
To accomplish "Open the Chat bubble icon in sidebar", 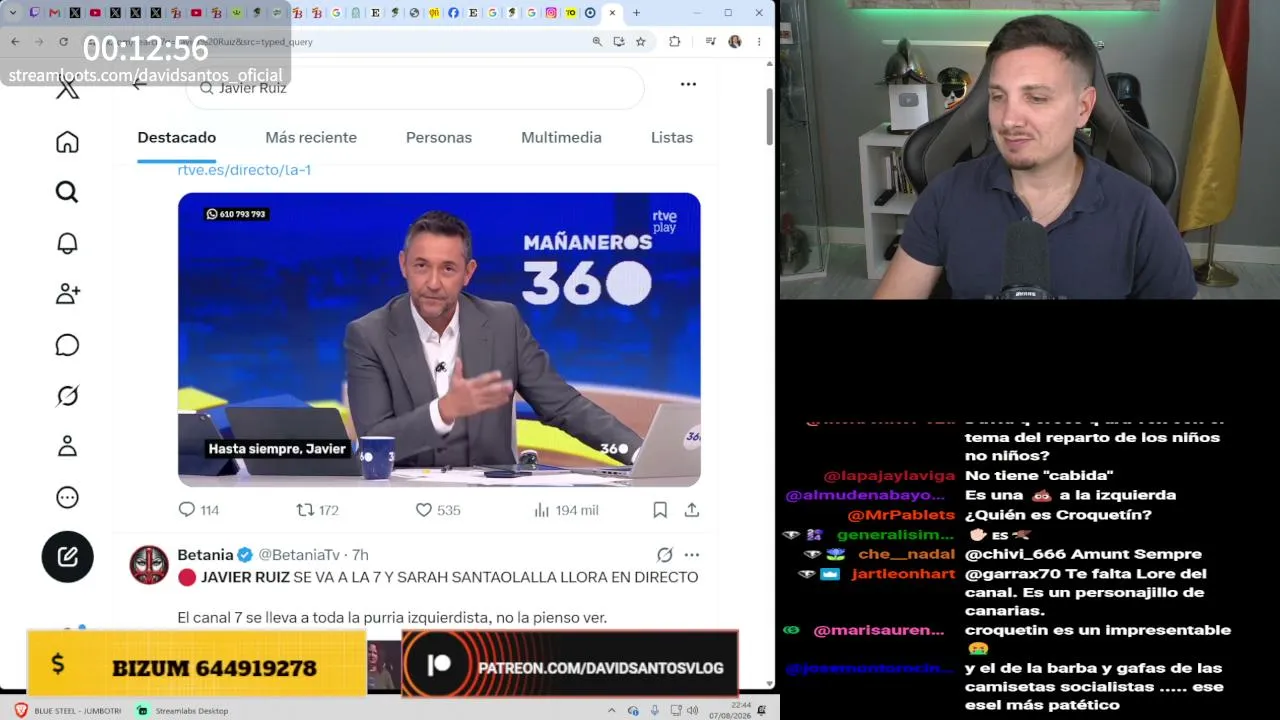I will pos(67,345).
